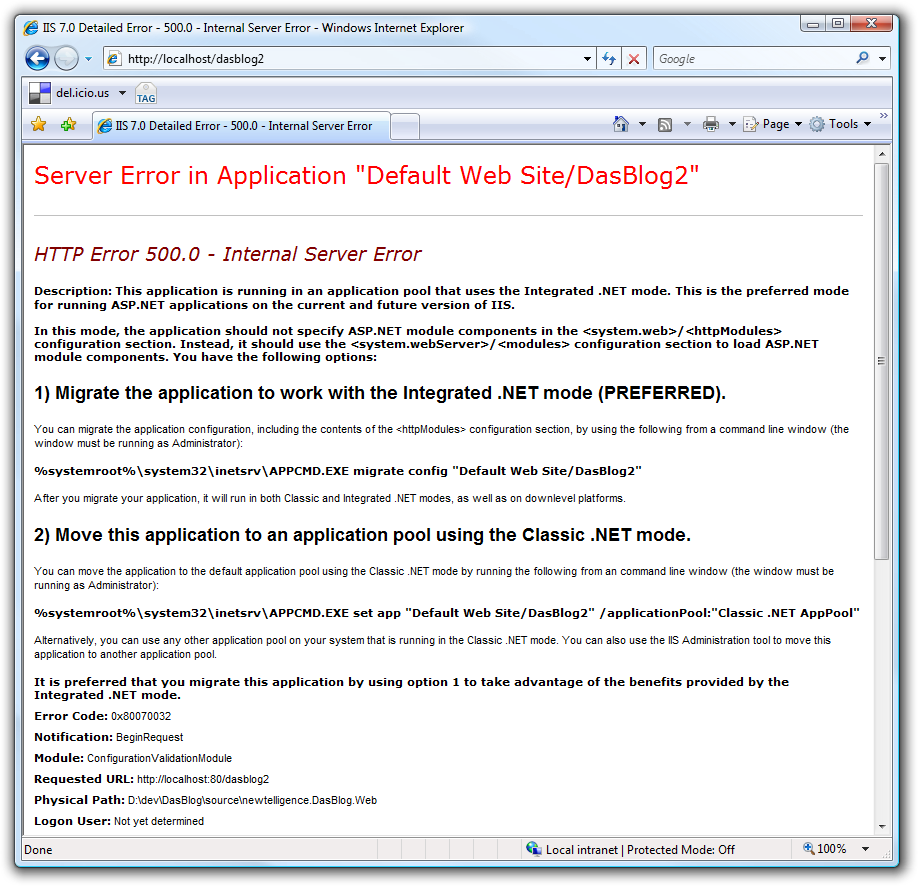The height and width of the screenshot is (886, 918).
Task: Select the IIS 7.0 Detailed Error tab
Action: (x=240, y=126)
